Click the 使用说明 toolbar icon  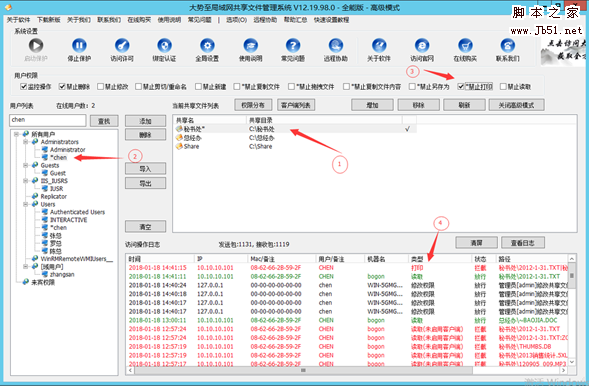(x=251, y=45)
